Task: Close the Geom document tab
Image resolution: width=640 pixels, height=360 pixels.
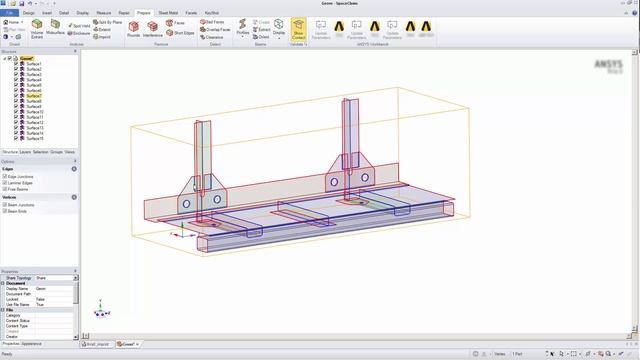Action: (x=138, y=344)
